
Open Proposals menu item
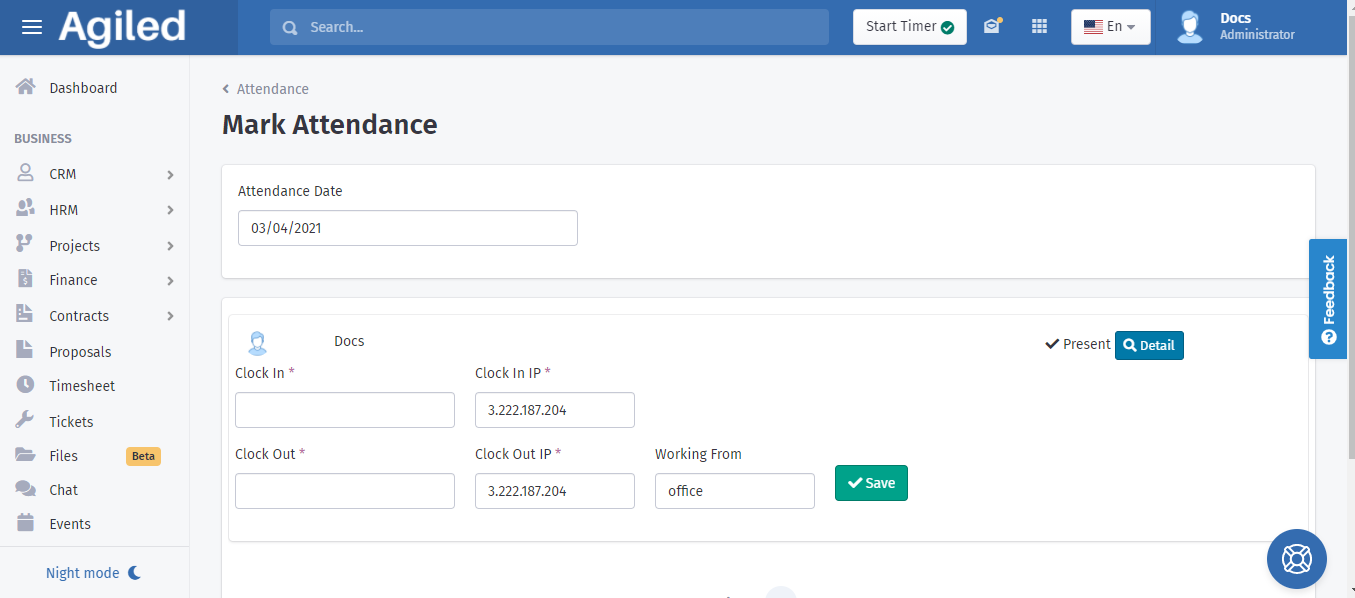click(x=80, y=352)
